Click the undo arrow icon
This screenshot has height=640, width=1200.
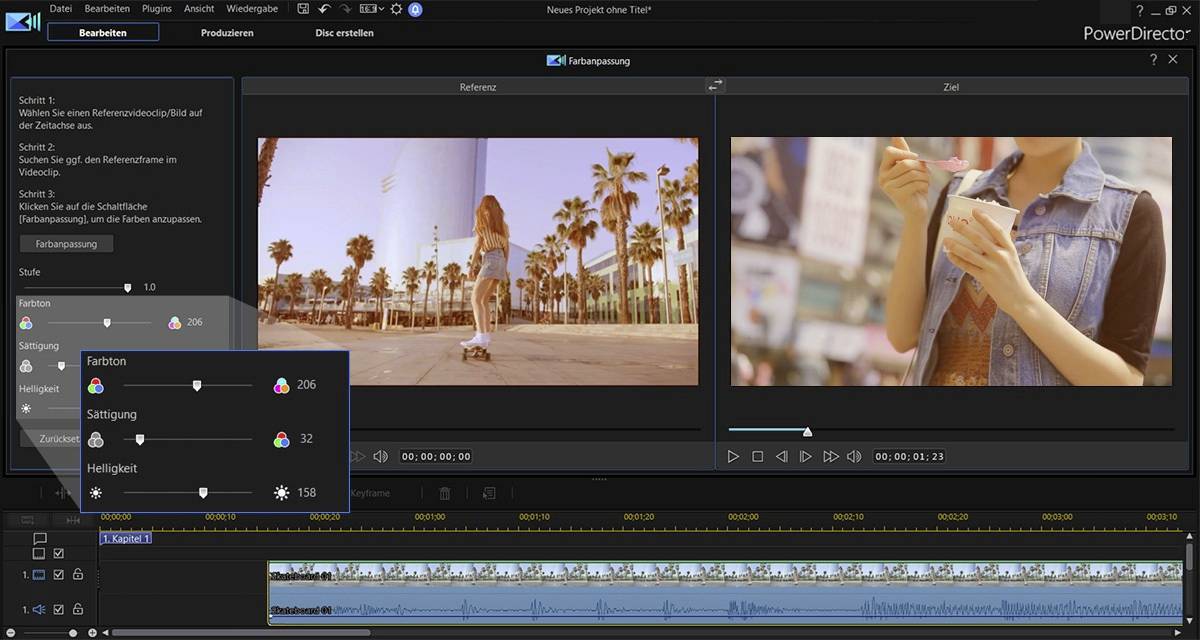tap(324, 9)
